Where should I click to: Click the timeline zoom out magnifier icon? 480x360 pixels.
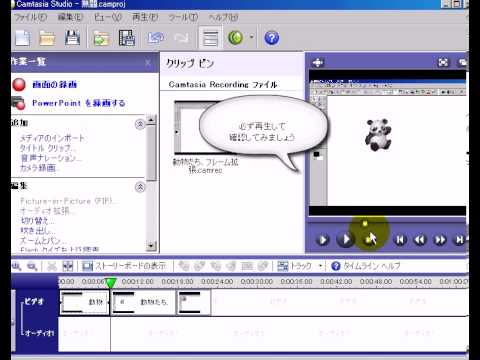click(x=32, y=266)
